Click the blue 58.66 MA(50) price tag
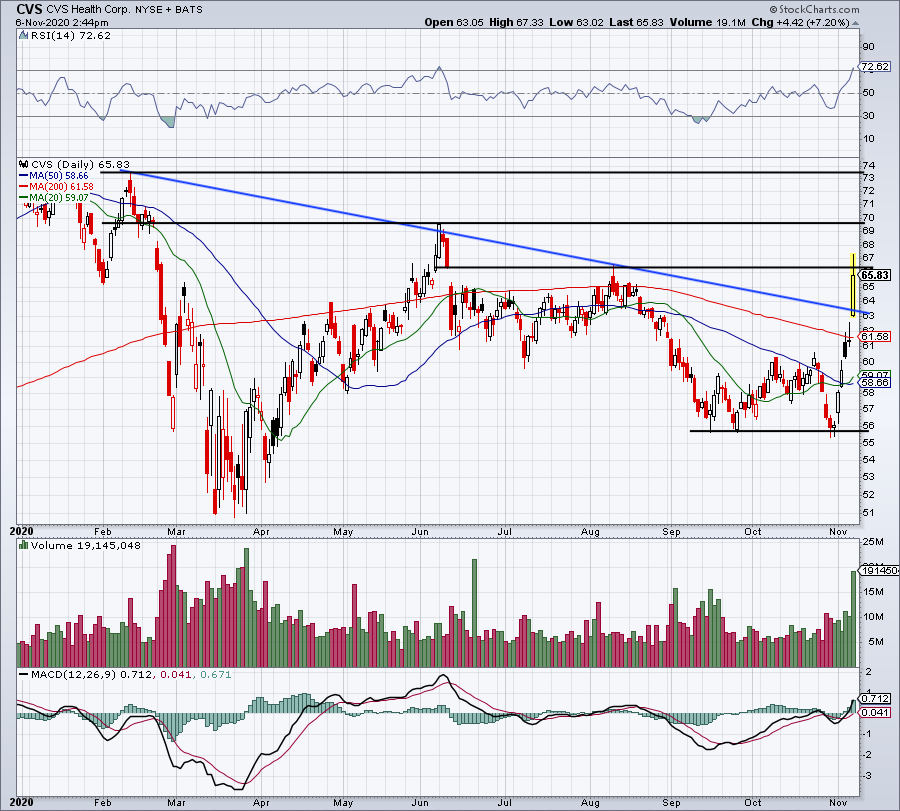Viewport: 900px width, 811px height. coord(875,382)
